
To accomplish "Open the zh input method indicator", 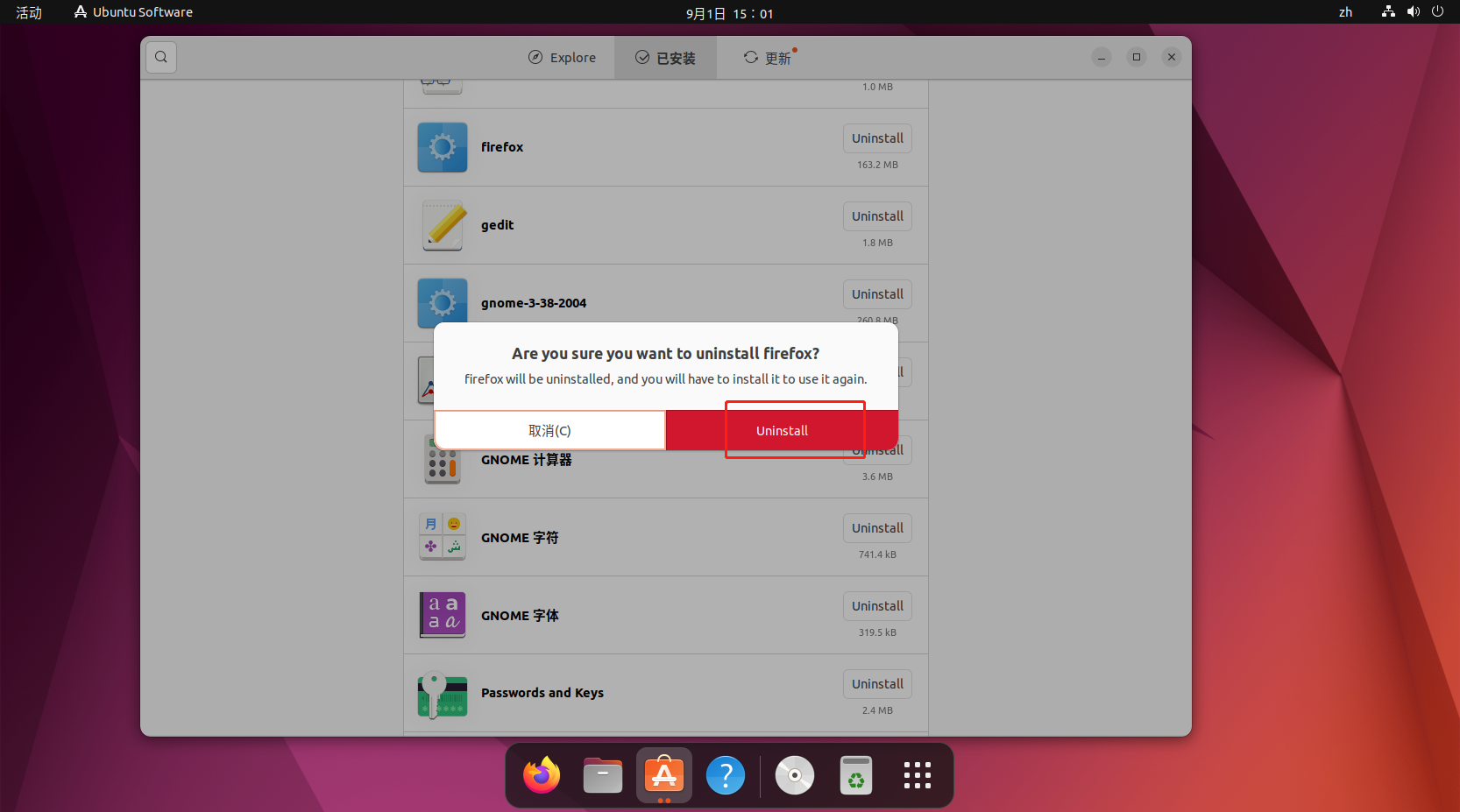I will coord(1345,12).
